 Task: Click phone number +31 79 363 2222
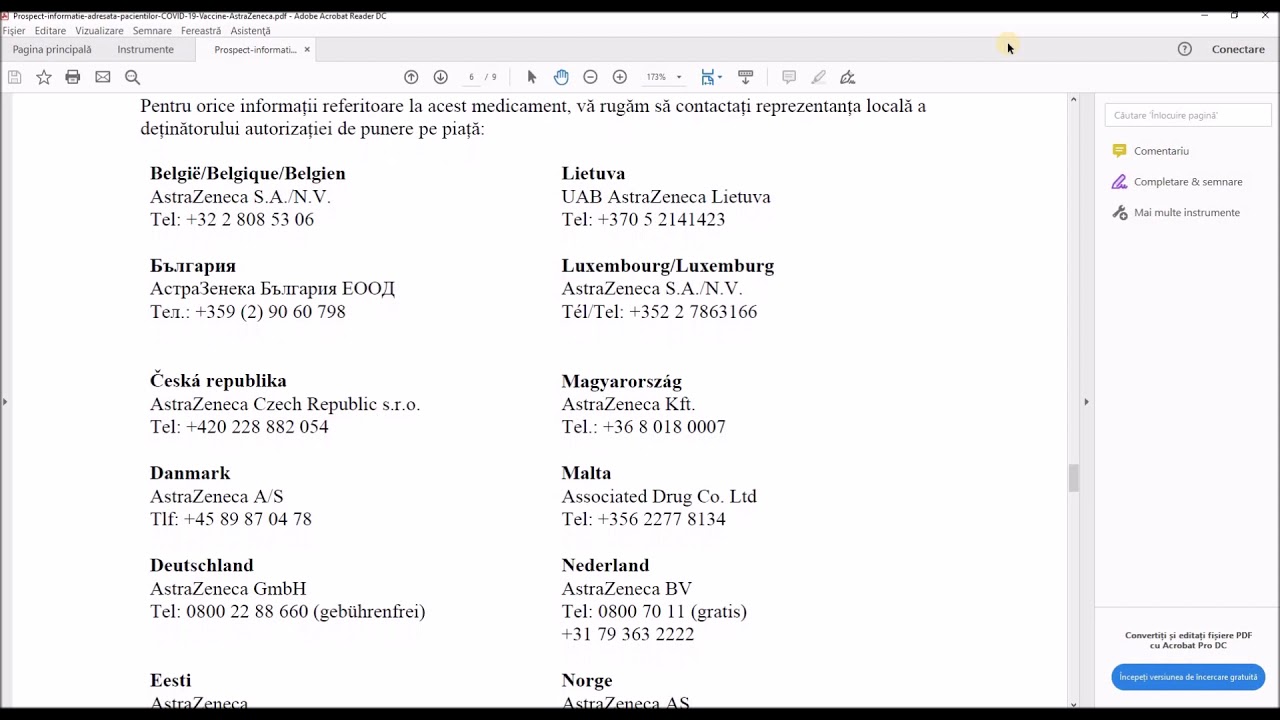628,635
